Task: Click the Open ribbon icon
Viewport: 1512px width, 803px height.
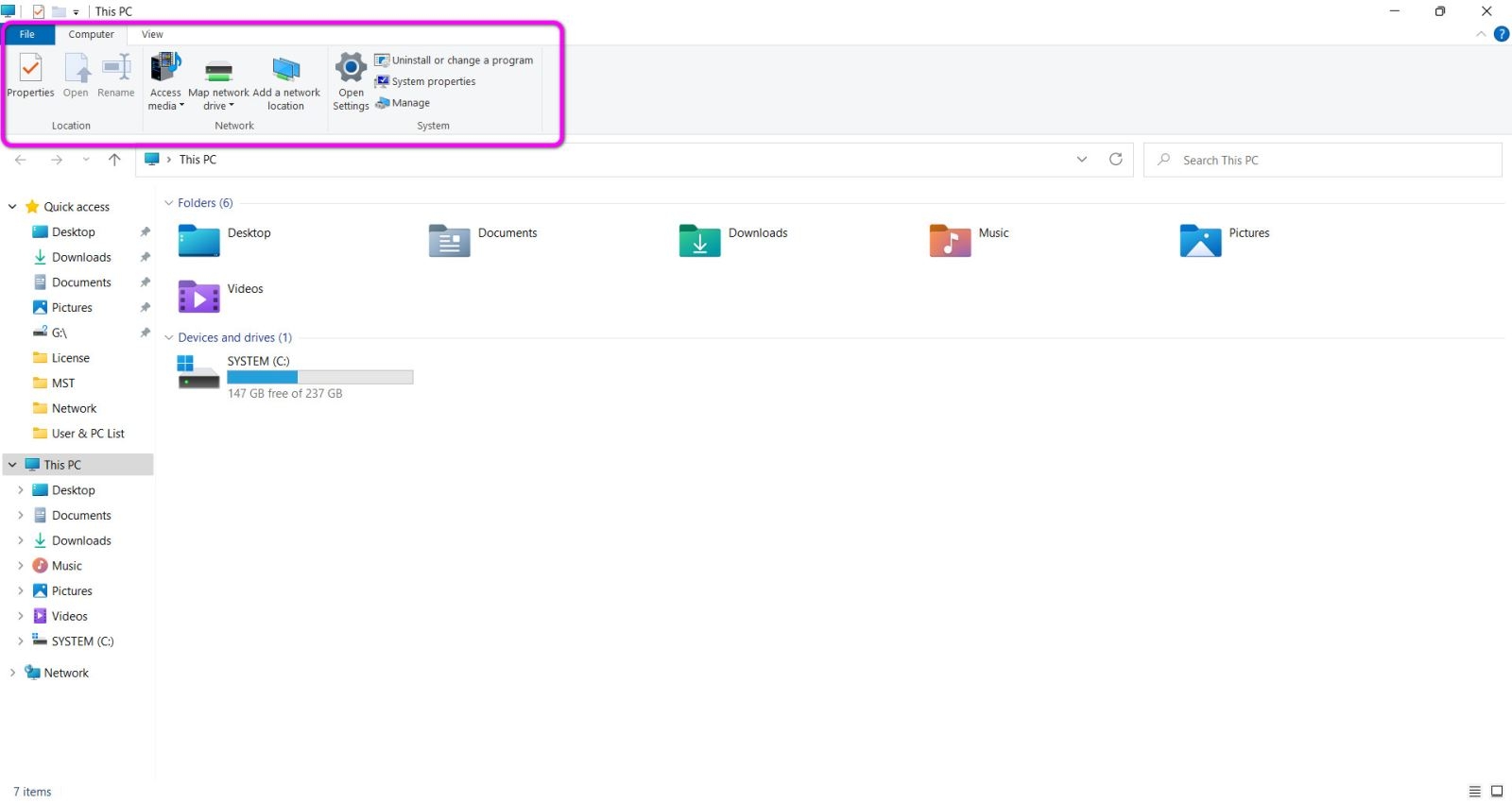Action: pos(76,76)
